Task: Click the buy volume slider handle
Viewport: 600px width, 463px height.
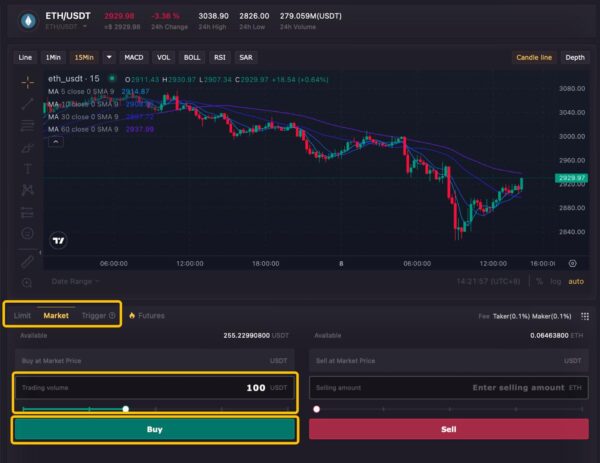Action: (126, 409)
